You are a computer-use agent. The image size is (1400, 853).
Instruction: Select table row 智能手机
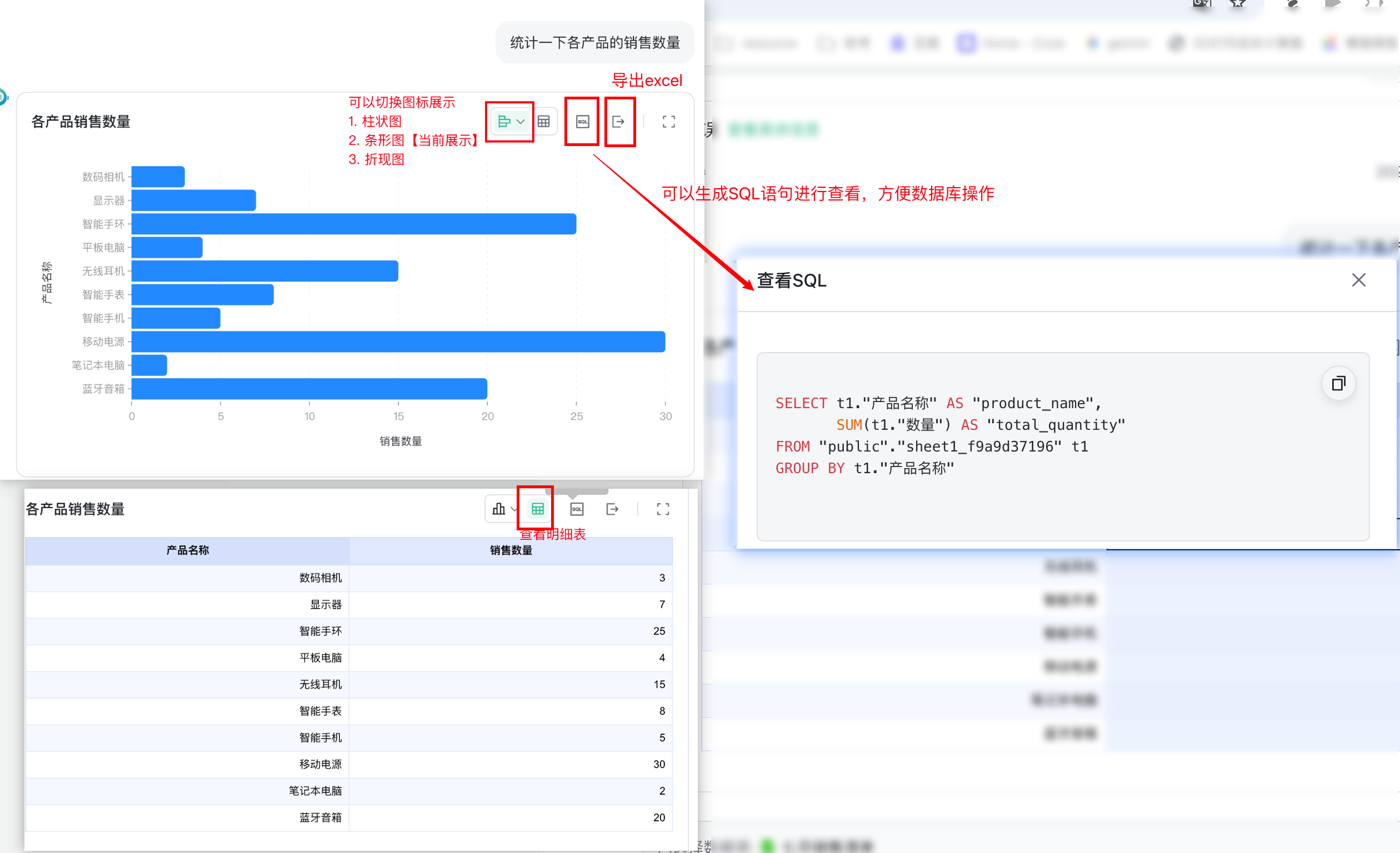(349, 738)
